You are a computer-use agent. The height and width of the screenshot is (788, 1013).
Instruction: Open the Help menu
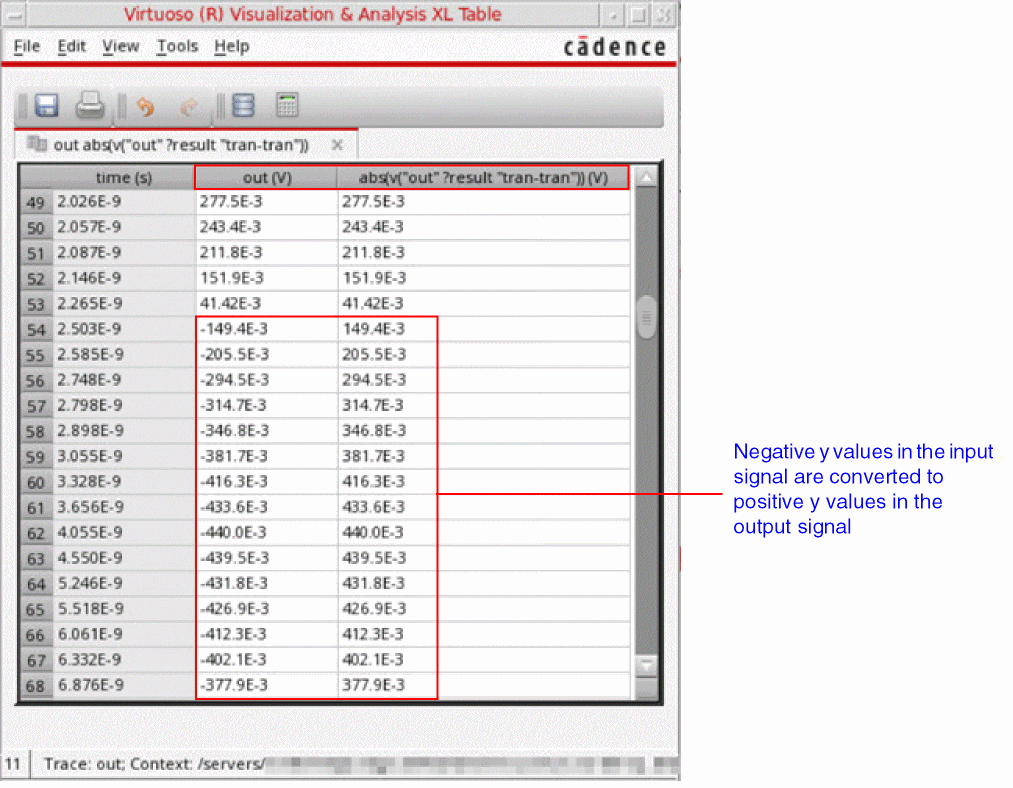[x=232, y=47]
